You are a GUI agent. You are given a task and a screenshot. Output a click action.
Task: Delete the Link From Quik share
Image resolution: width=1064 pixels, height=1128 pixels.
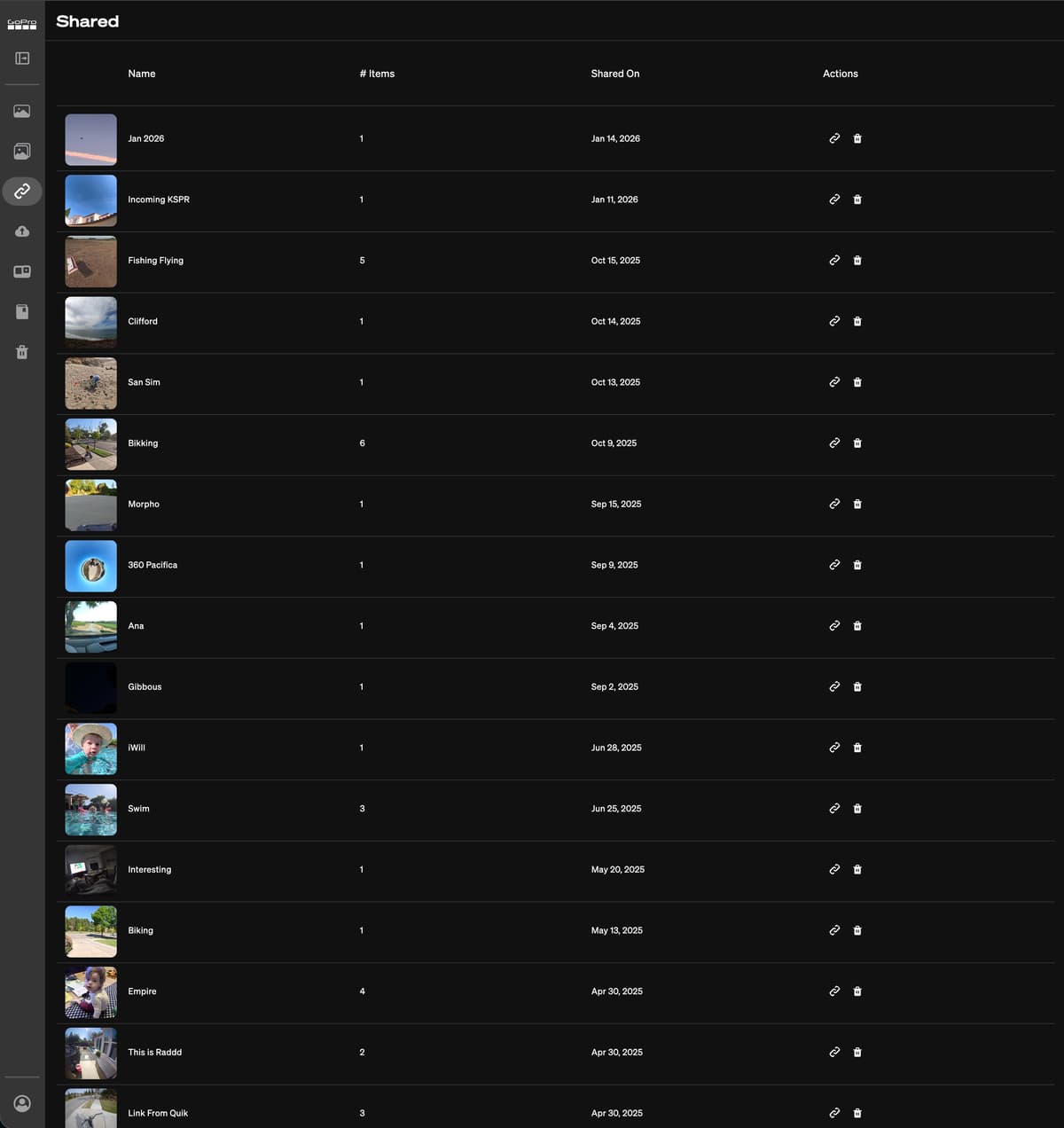(857, 1113)
